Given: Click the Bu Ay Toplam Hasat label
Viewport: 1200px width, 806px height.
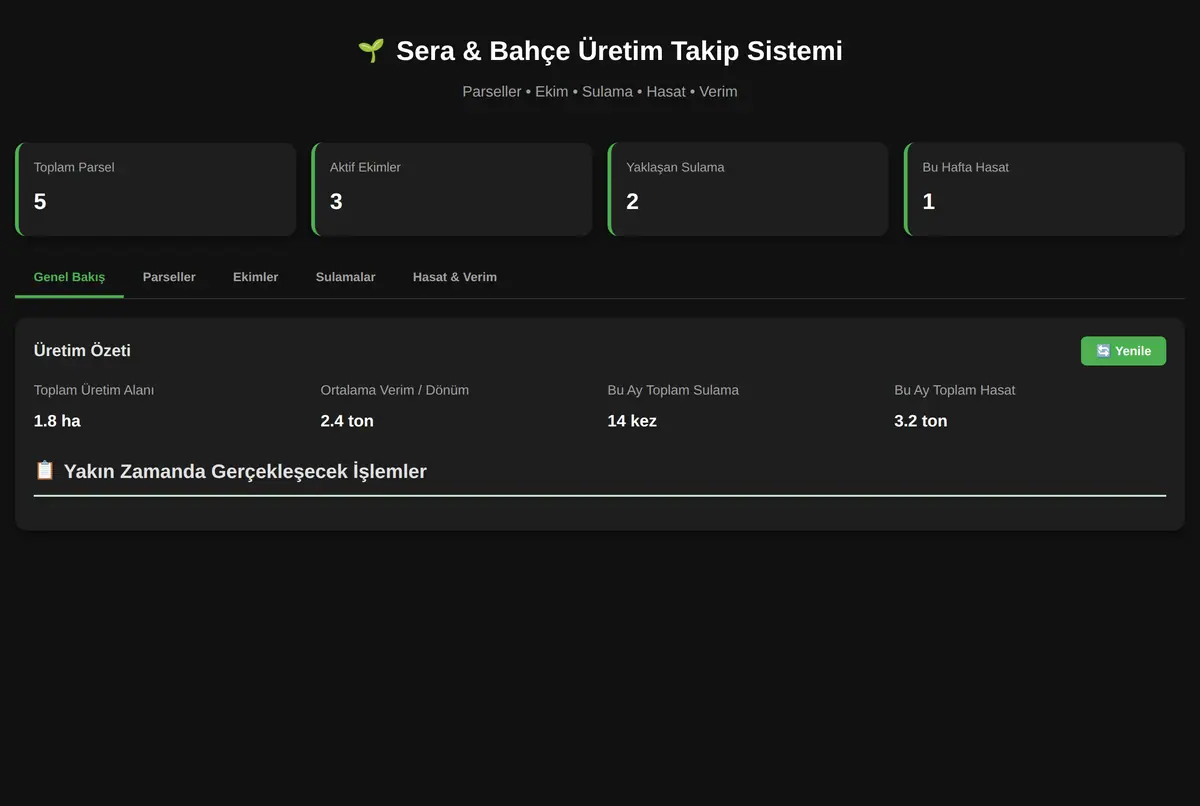Looking at the screenshot, I should coord(954,390).
